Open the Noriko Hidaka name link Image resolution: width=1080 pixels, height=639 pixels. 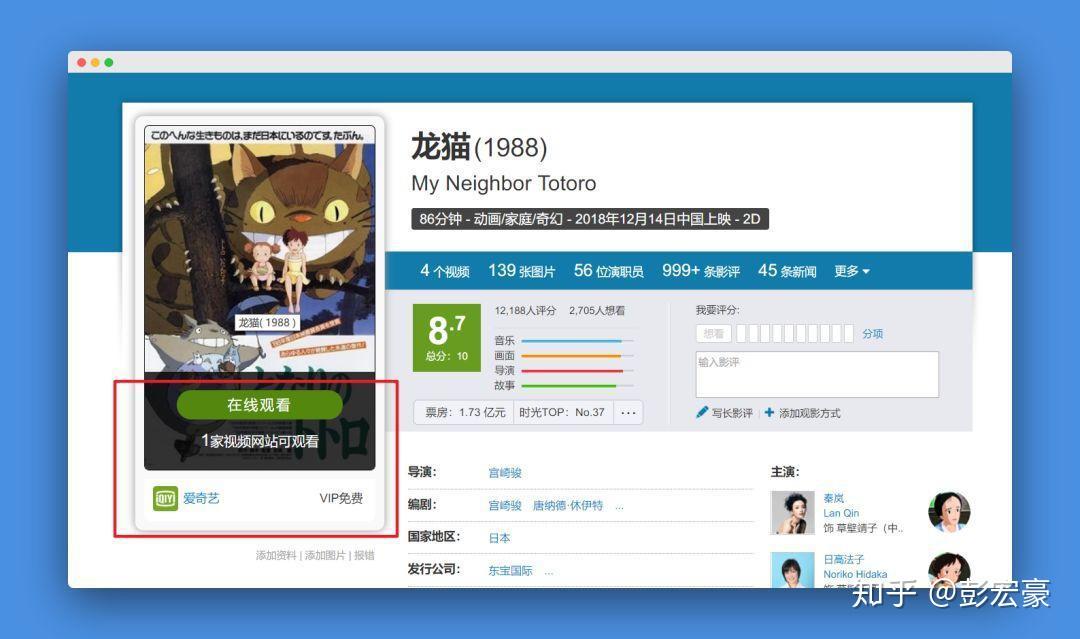[x=855, y=574]
